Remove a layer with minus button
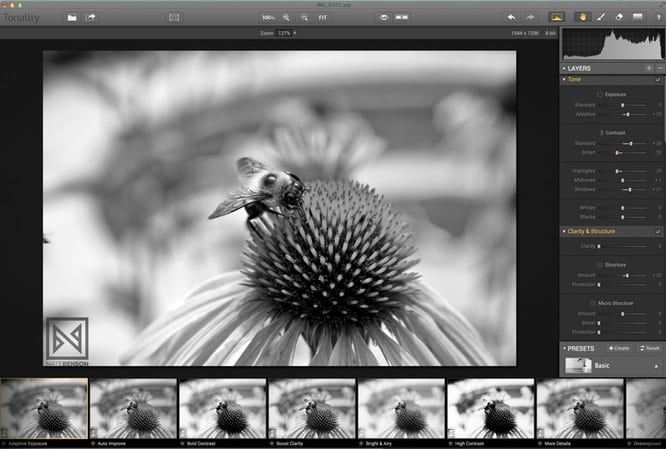This screenshot has height=449, width=666. [660, 68]
